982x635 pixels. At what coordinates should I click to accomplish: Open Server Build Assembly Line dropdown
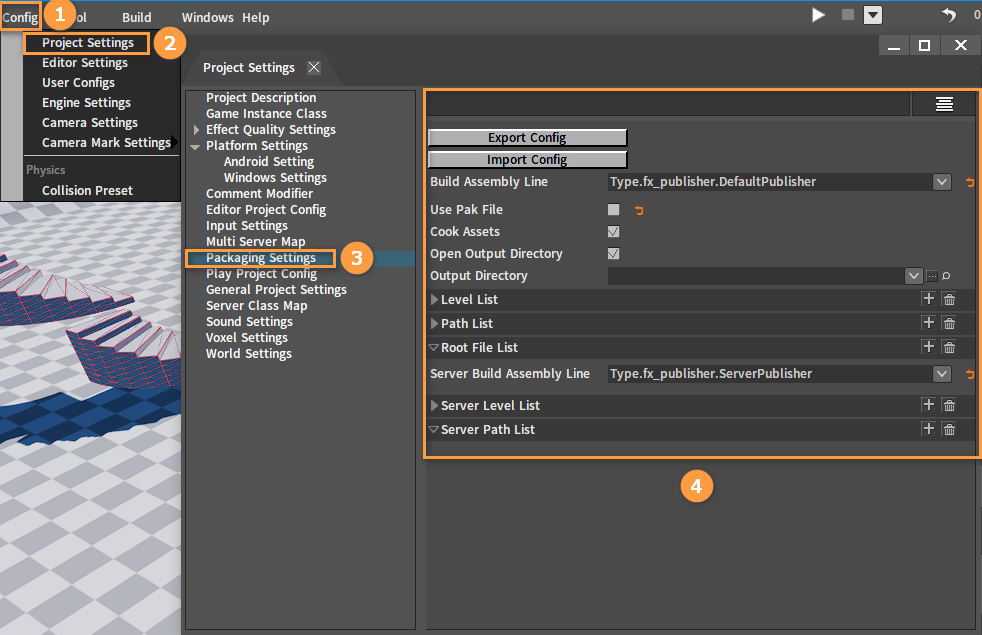pos(941,374)
